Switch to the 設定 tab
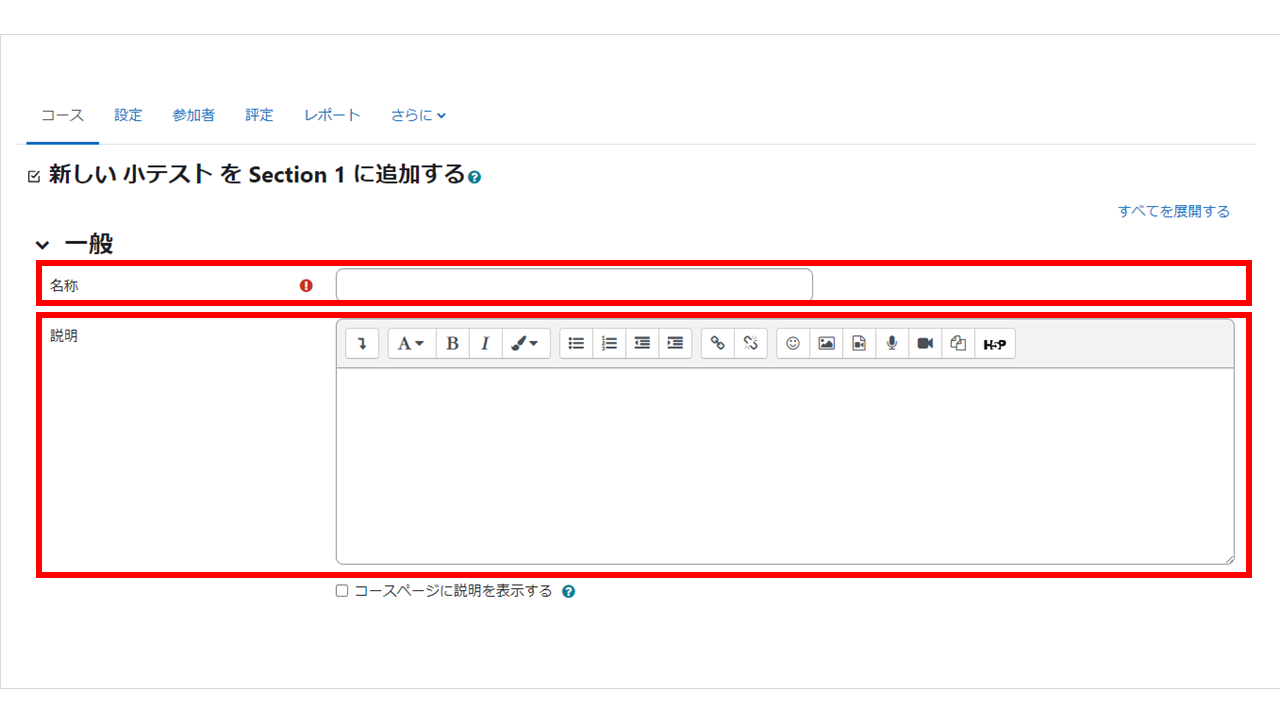This screenshot has width=1280, height=720. click(128, 115)
